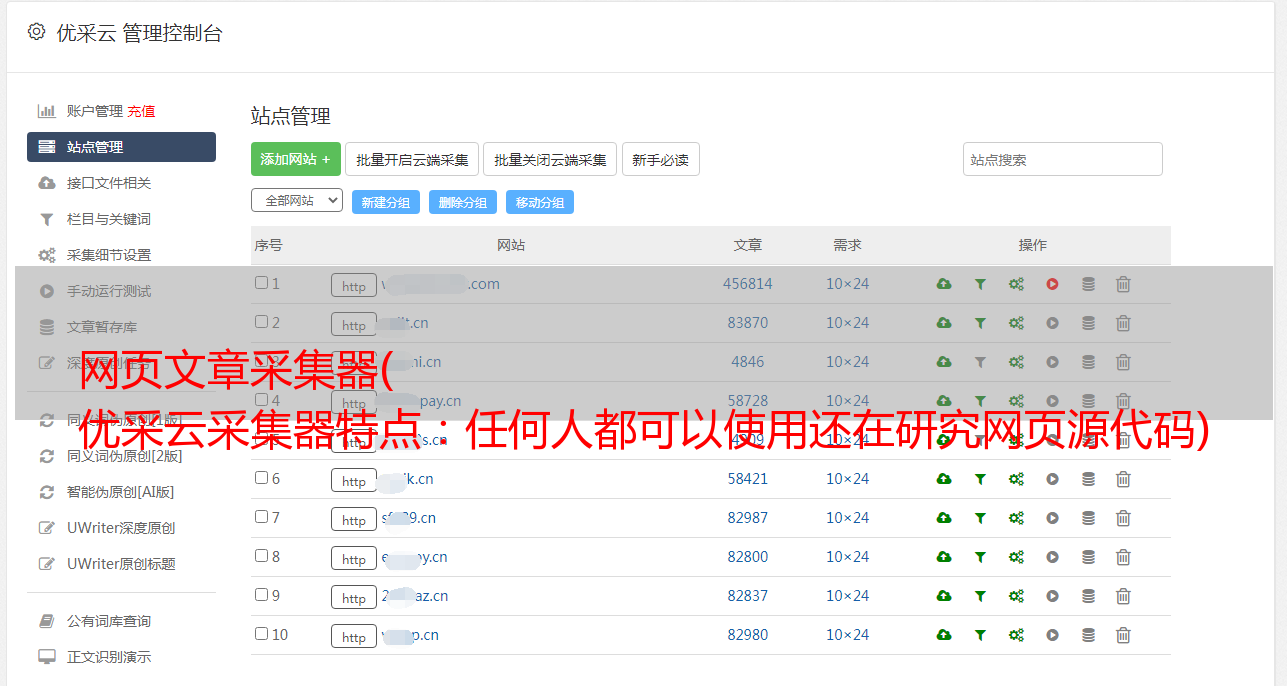Click article count 82987

748,518
